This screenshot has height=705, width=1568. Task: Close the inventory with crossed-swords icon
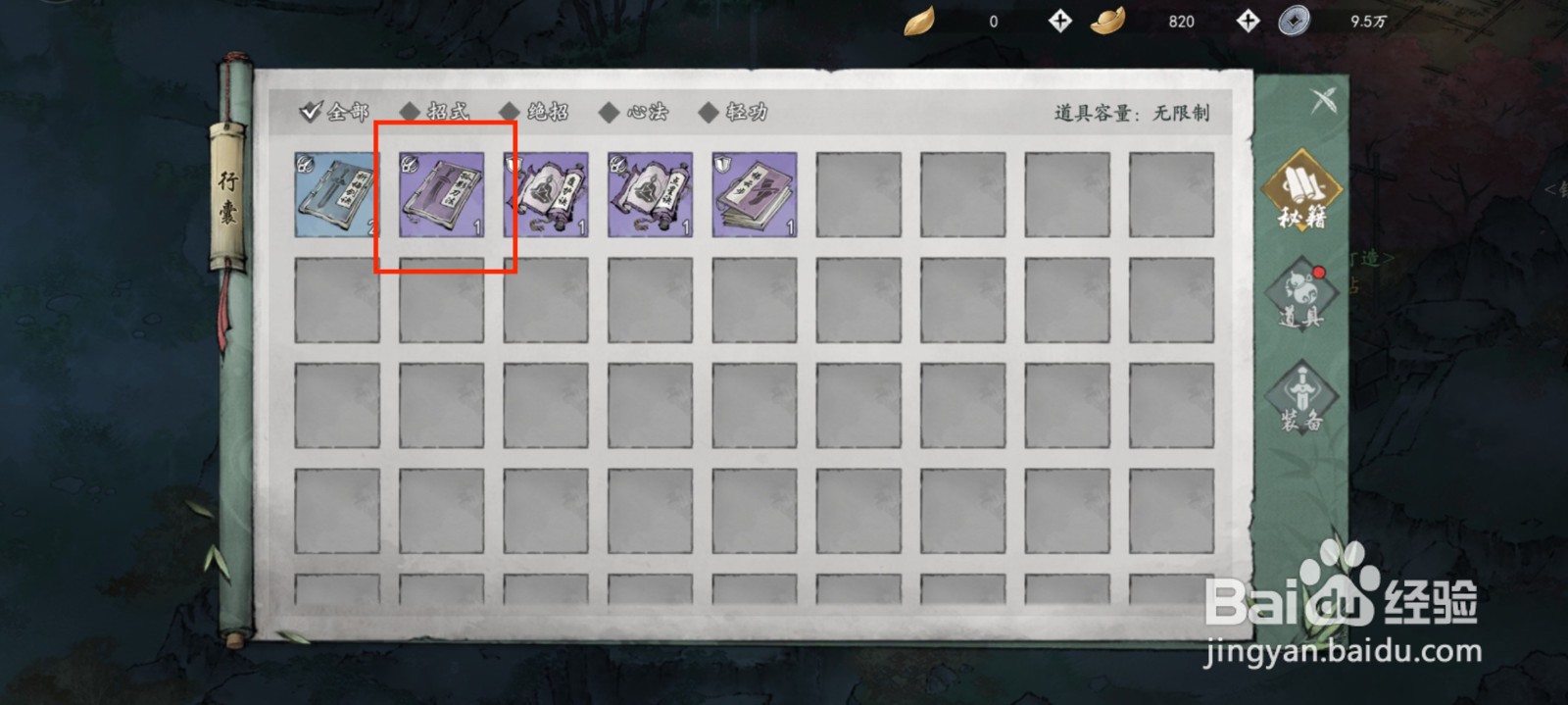pyautogui.click(x=1324, y=100)
